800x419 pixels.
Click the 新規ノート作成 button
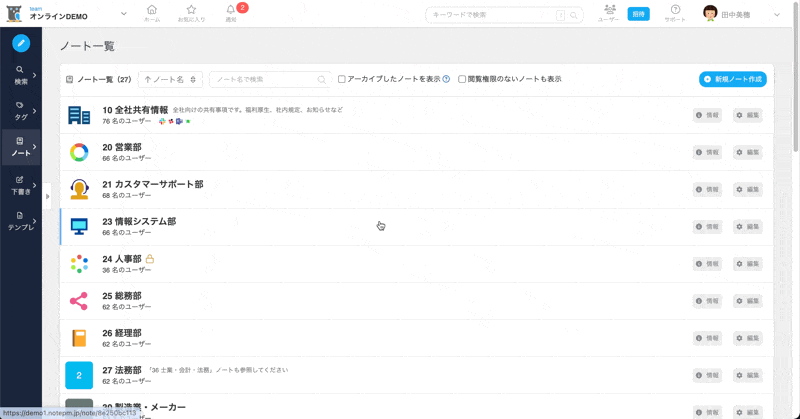(x=732, y=79)
